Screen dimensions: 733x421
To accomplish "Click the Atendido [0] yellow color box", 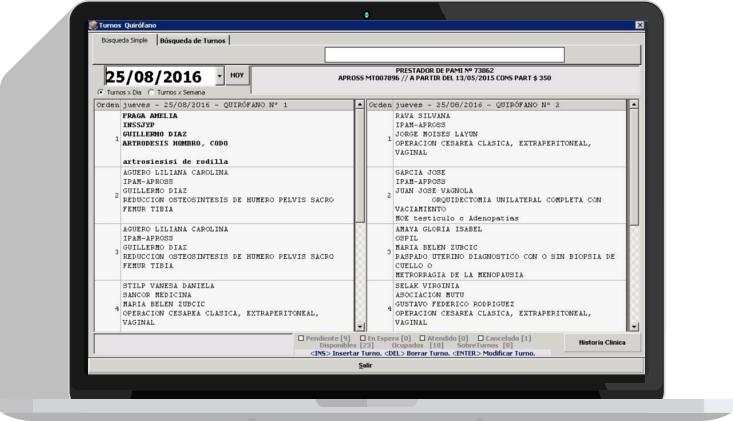I will coord(422,338).
